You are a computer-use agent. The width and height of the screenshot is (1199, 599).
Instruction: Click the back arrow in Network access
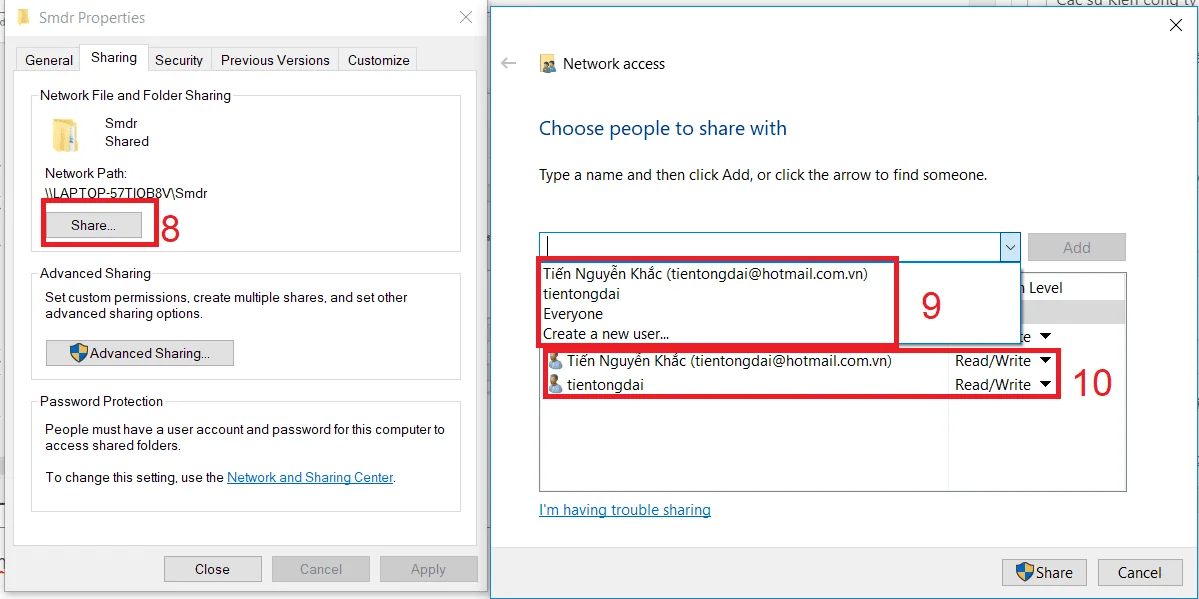(x=509, y=63)
